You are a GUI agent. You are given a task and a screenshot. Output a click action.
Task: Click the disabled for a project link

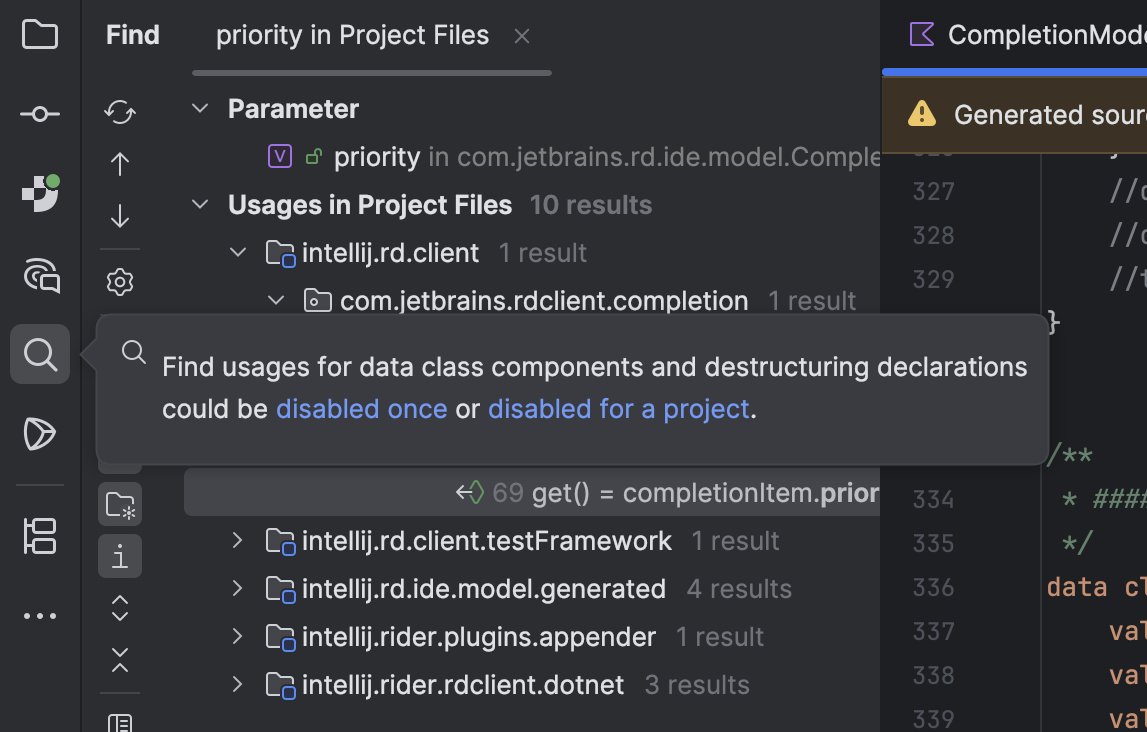coord(619,408)
